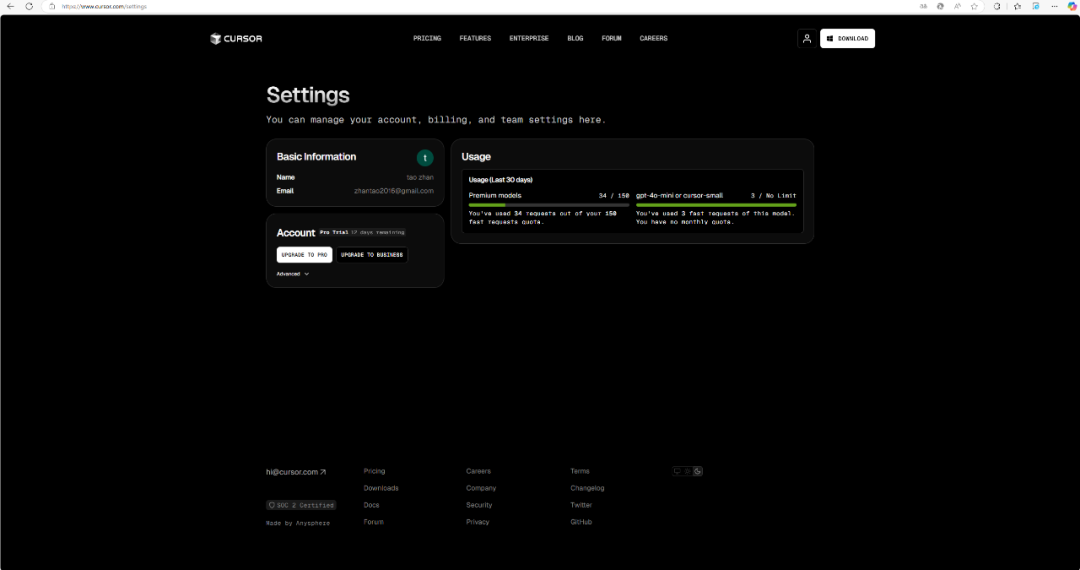Open the Blog nav item
1080x570 pixels.
[575, 39]
